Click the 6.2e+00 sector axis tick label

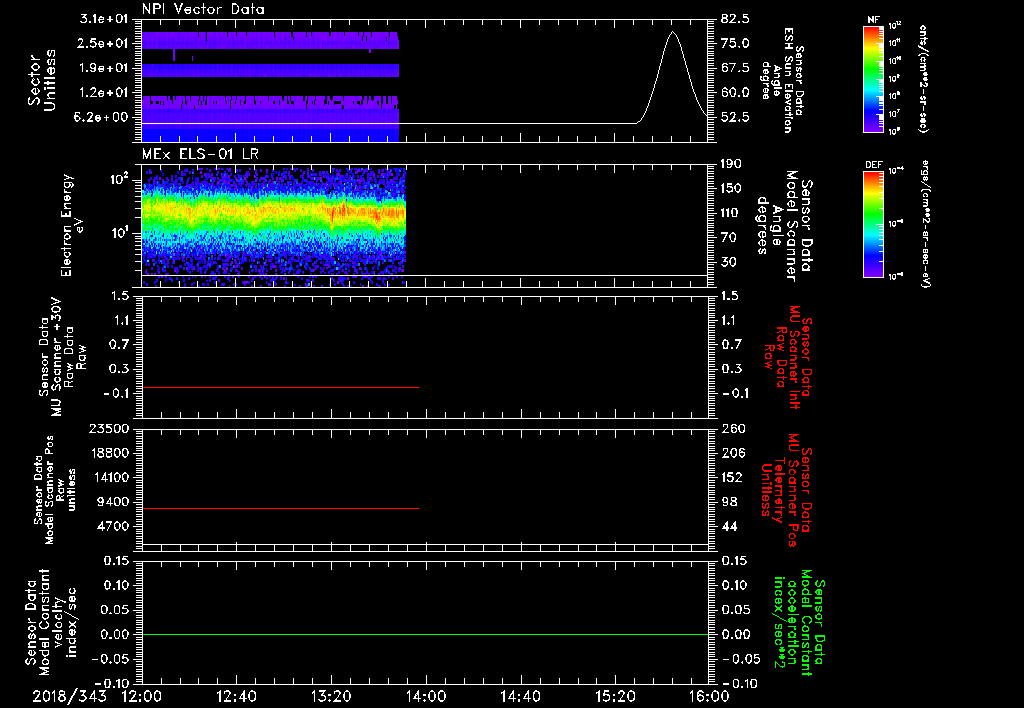click(x=103, y=117)
